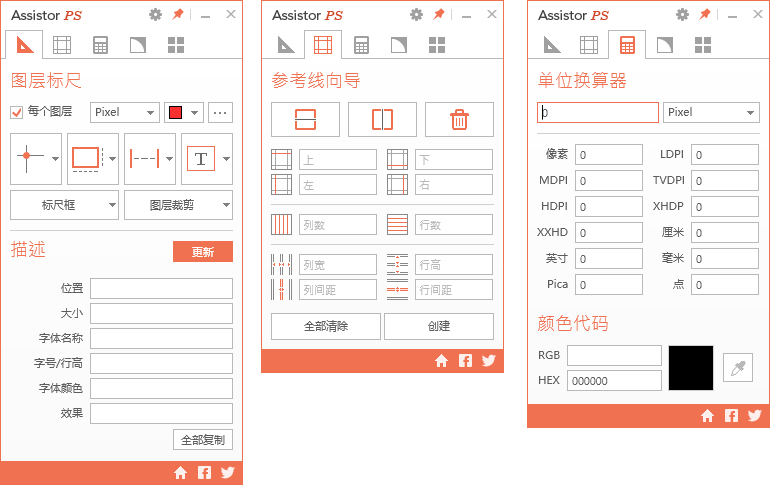This screenshot has height=485, width=770.
Task: Expand text tool dropdown arrow
Action: 226,159
